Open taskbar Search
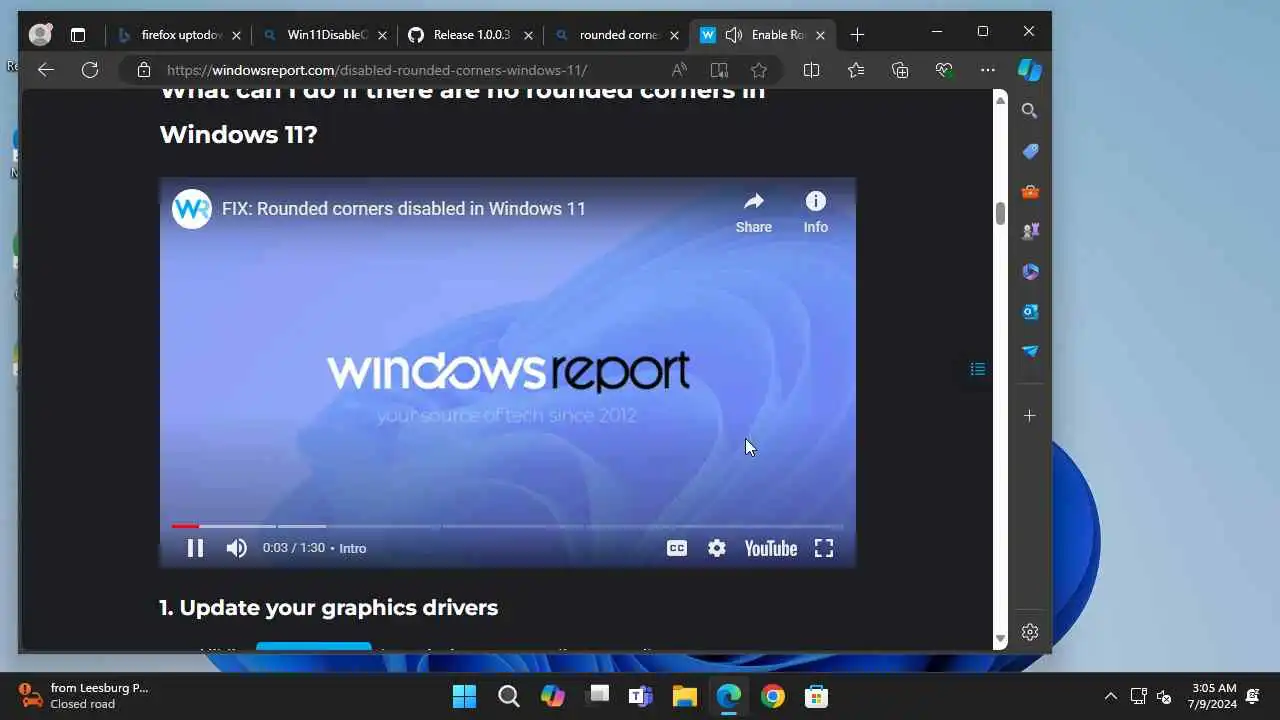 (509, 696)
